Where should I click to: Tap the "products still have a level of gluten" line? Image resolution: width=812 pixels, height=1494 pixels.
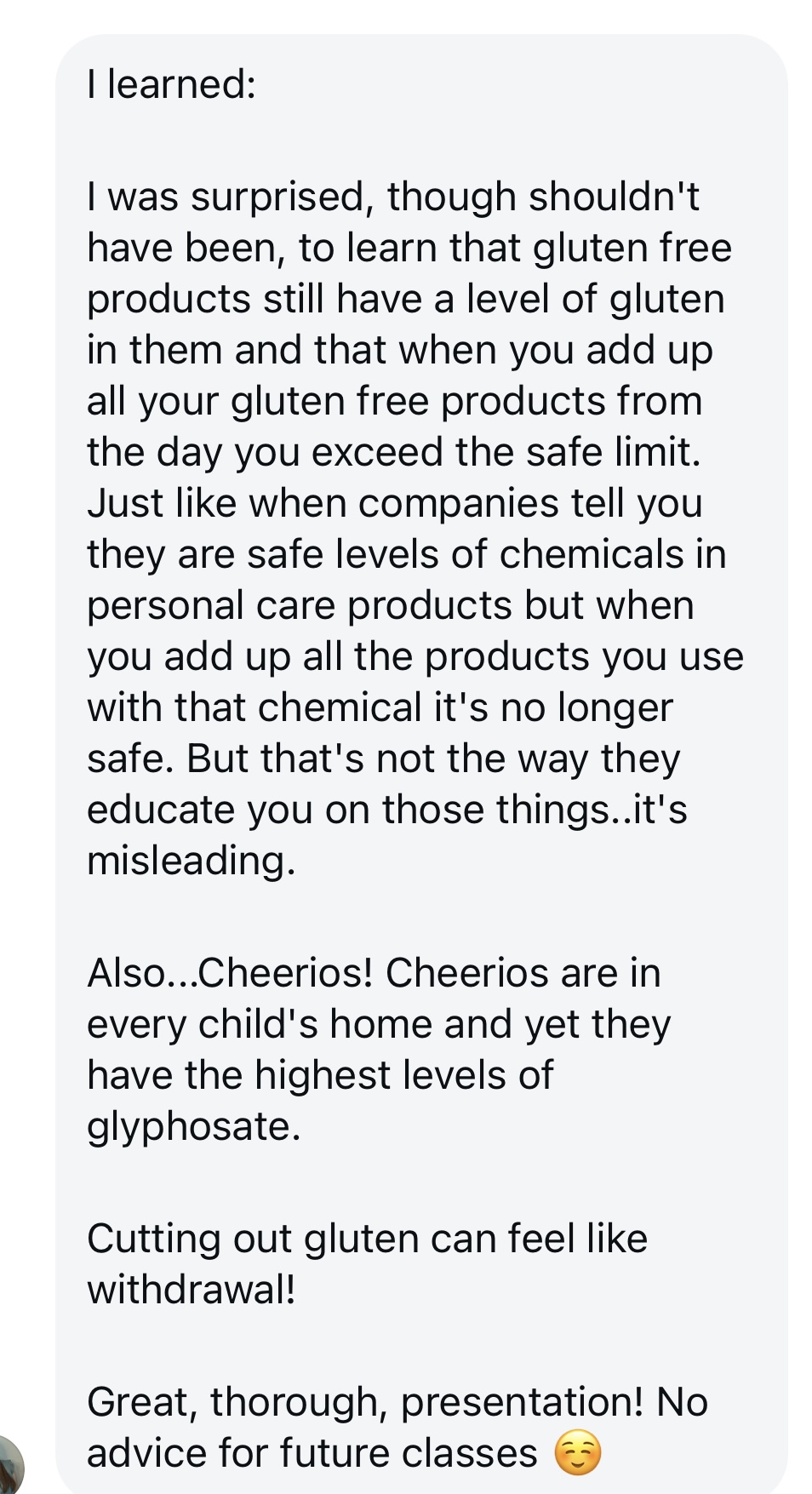point(406,299)
